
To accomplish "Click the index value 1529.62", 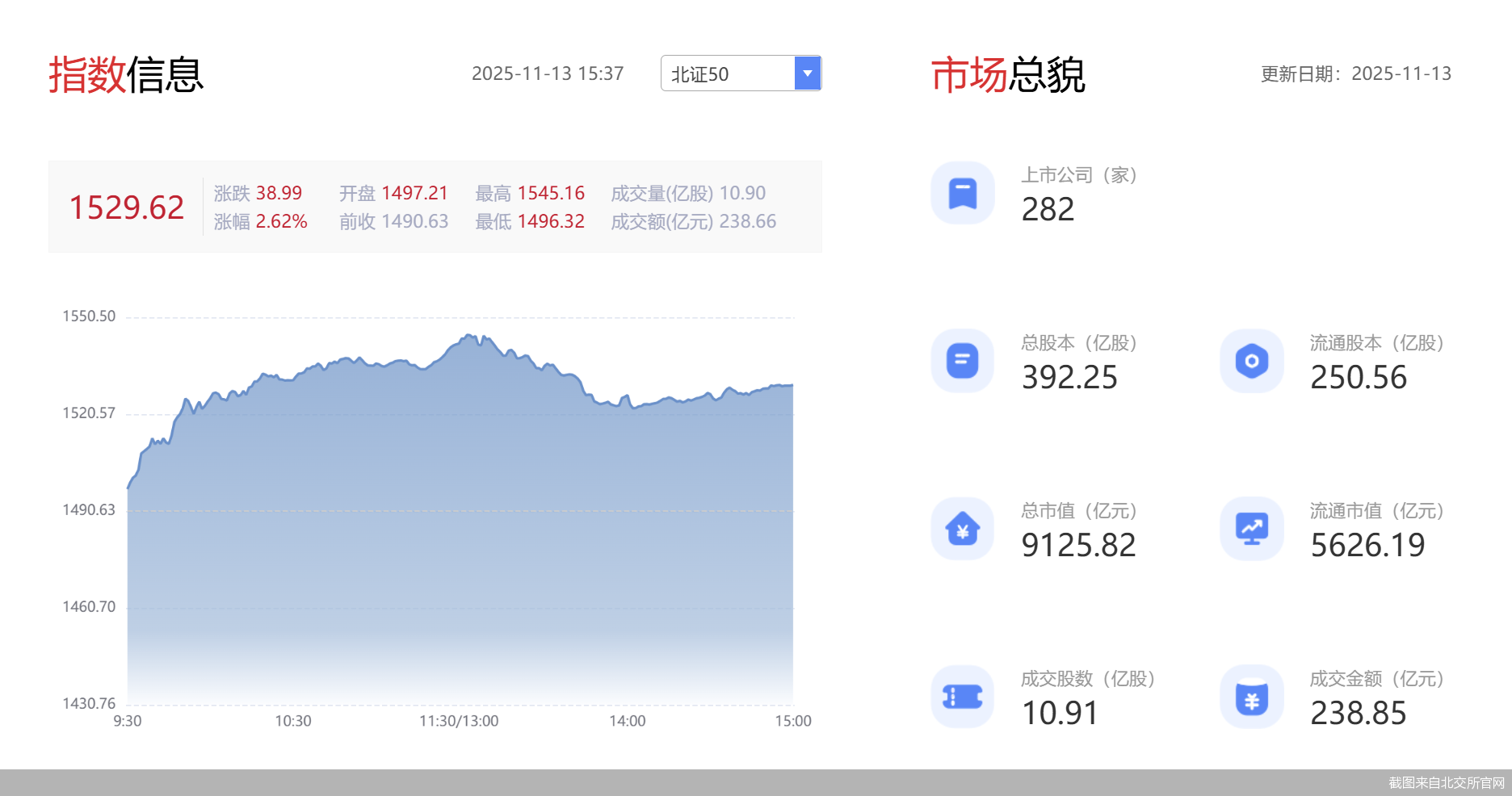I will (x=126, y=207).
